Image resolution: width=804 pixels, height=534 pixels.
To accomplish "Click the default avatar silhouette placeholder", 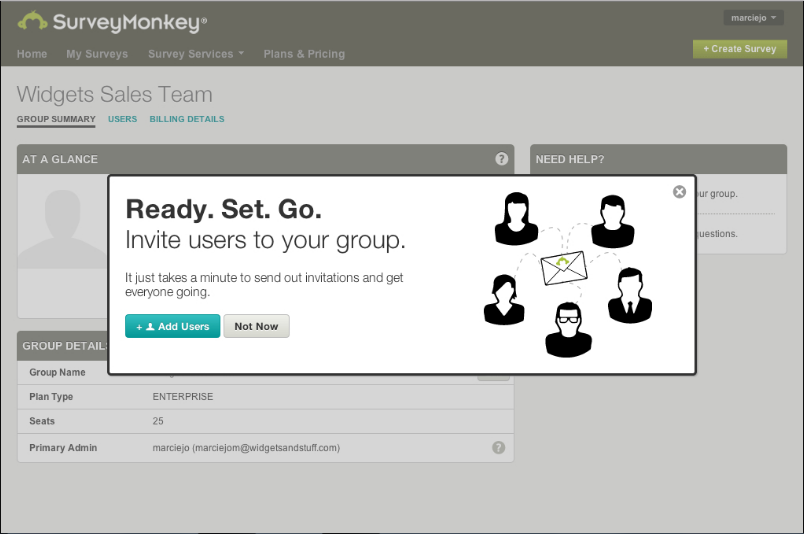I will (x=63, y=229).
